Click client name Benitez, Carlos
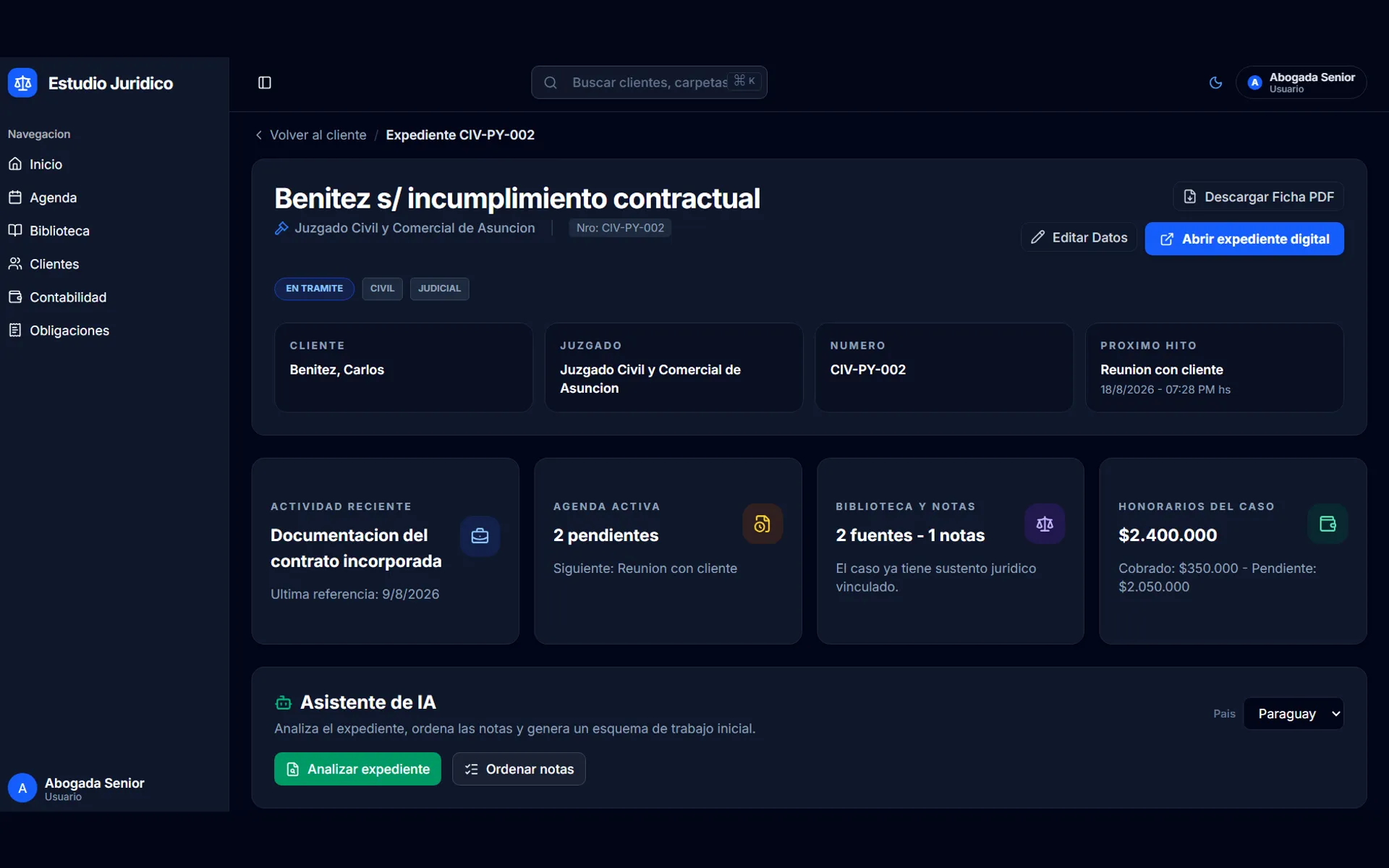Viewport: 1389px width, 868px height. 336,370
